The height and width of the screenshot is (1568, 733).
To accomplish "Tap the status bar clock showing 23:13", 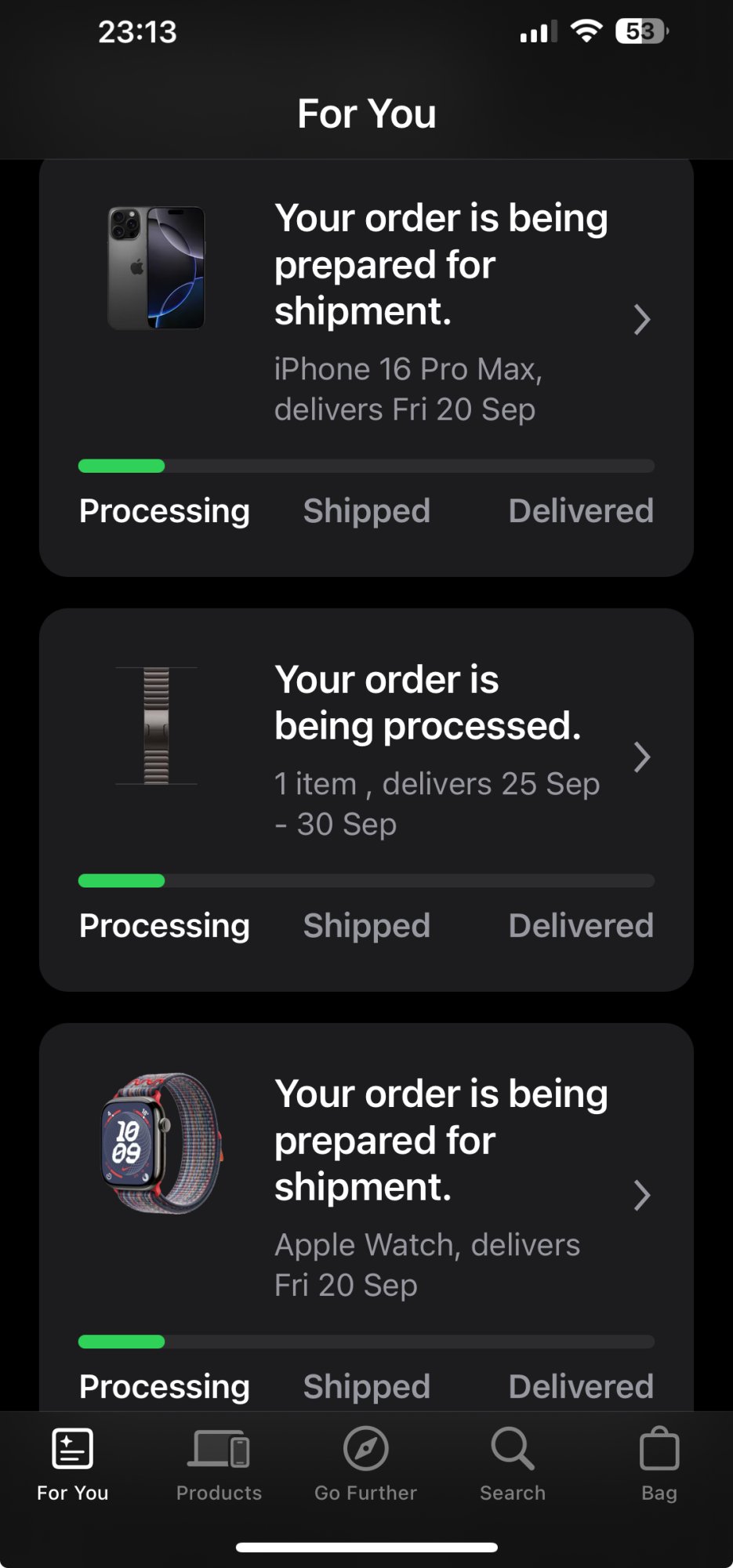I will pos(137,31).
